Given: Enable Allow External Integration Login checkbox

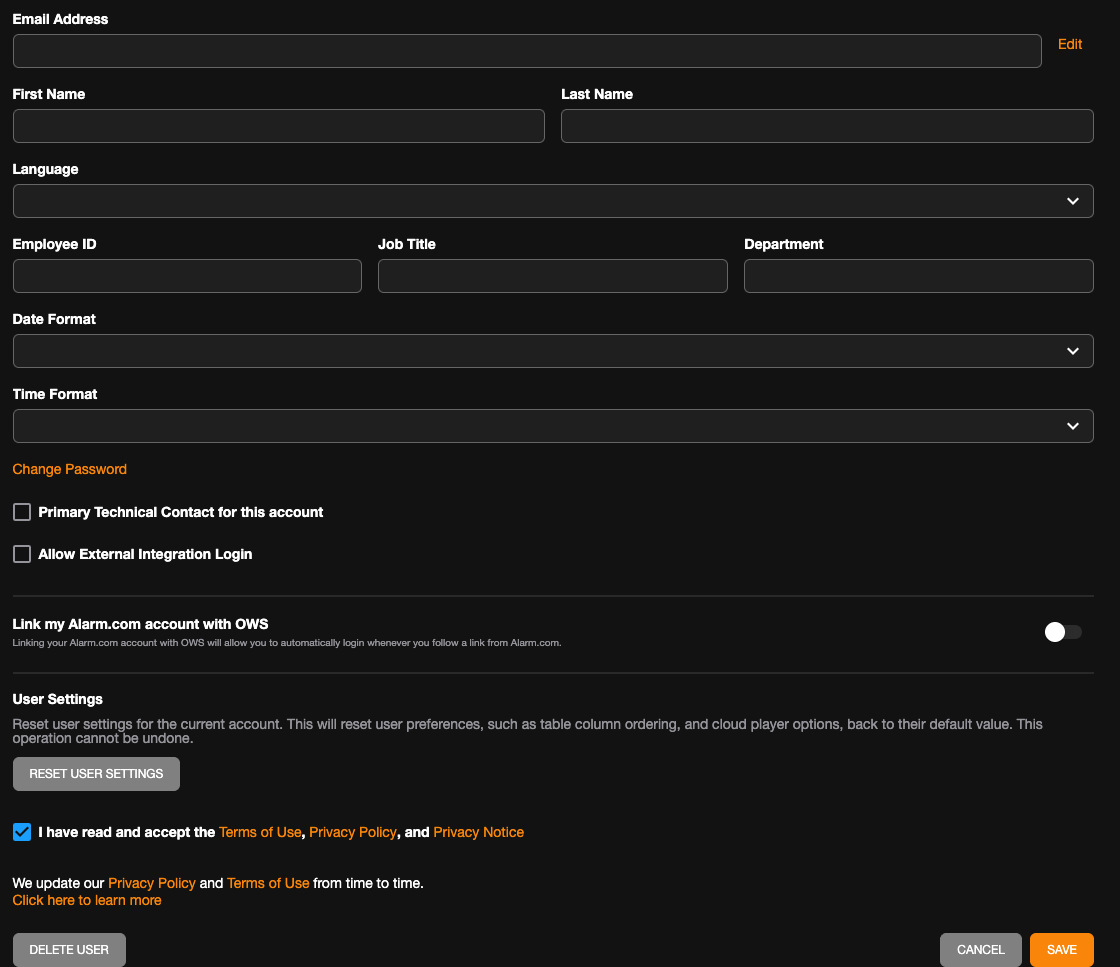Looking at the screenshot, I should (x=22, y=554).
